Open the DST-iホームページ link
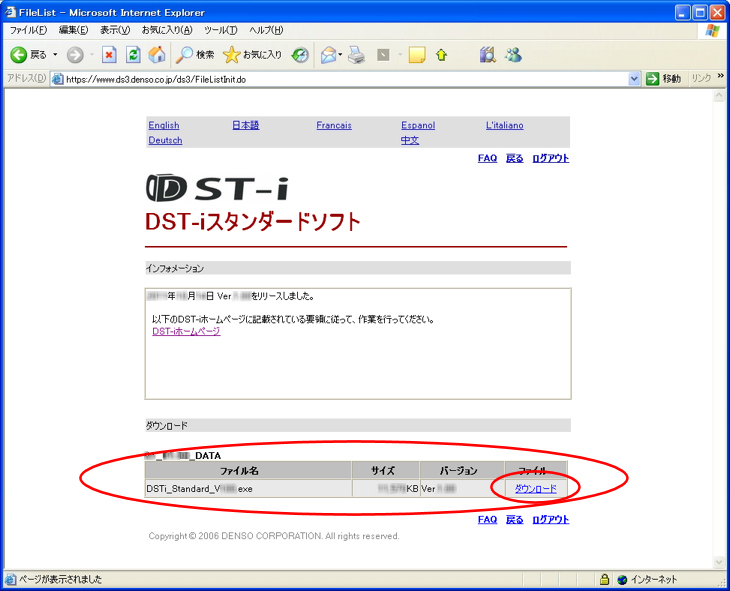This screenshot has height=591, width=730. pos(186,331)
